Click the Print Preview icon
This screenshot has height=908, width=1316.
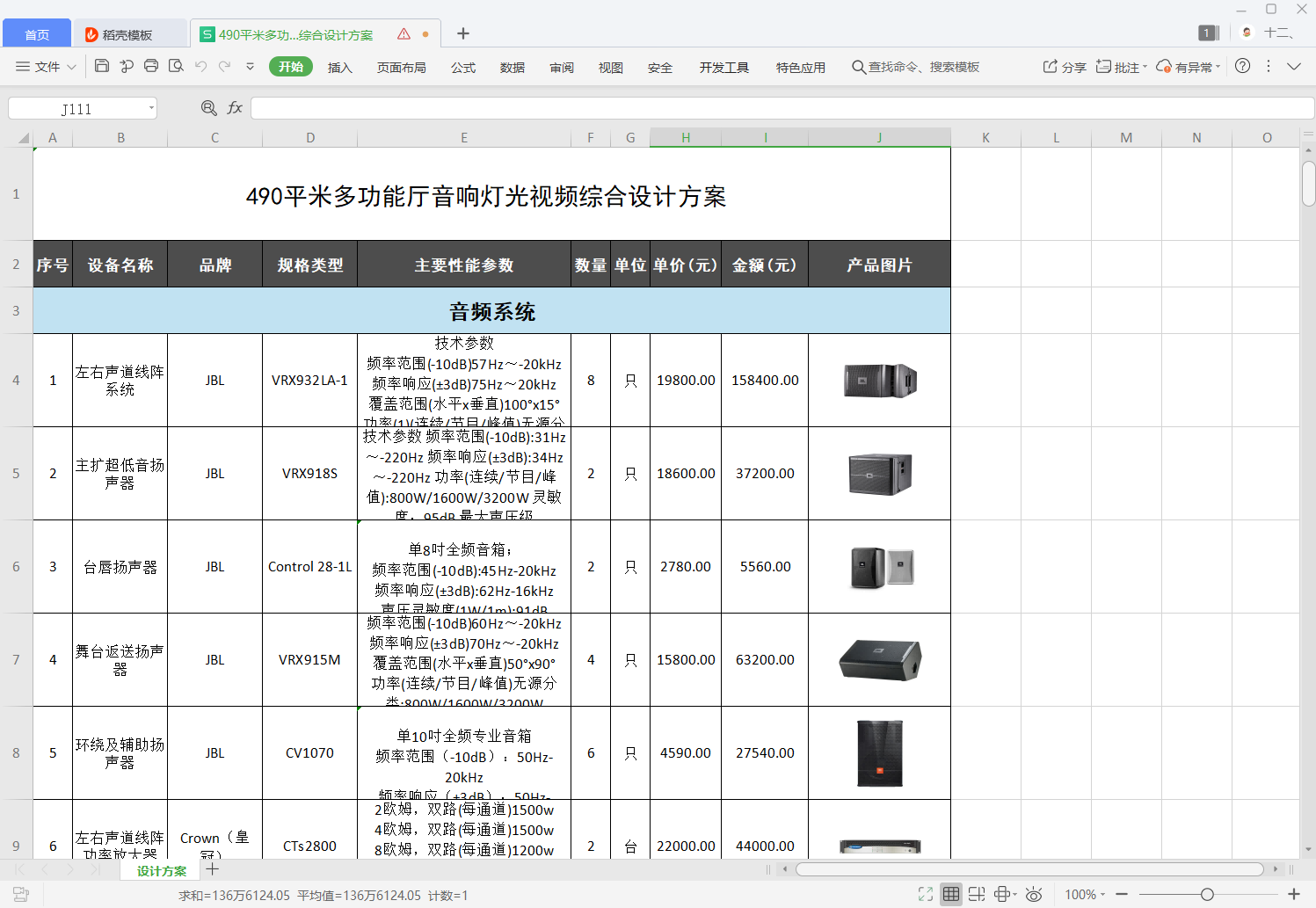point(175,66)
